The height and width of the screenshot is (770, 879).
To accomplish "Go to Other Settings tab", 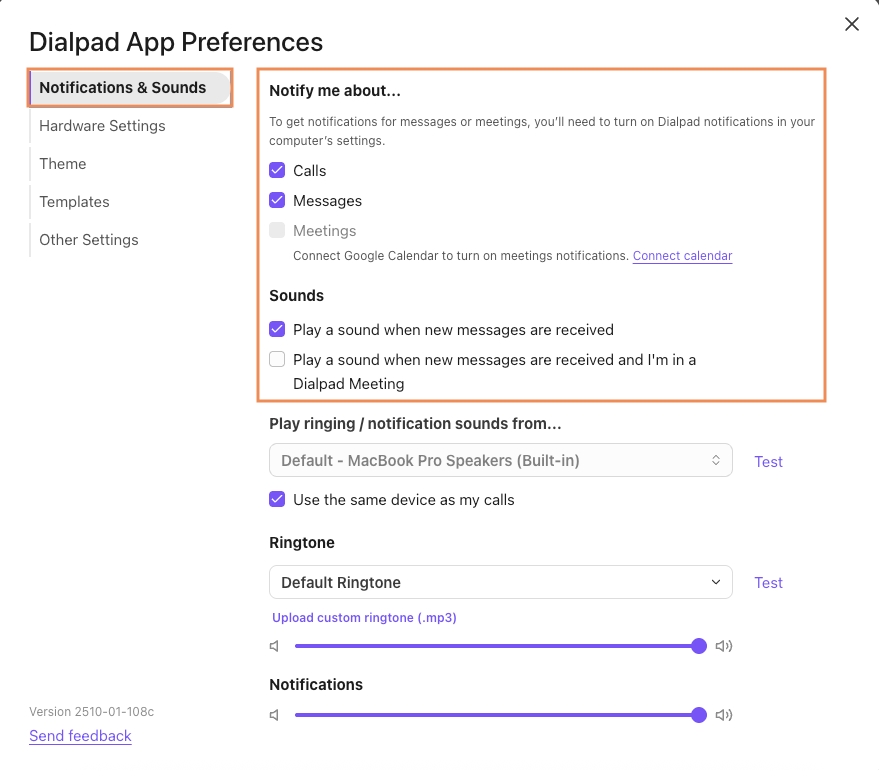I will pos(89,240).
